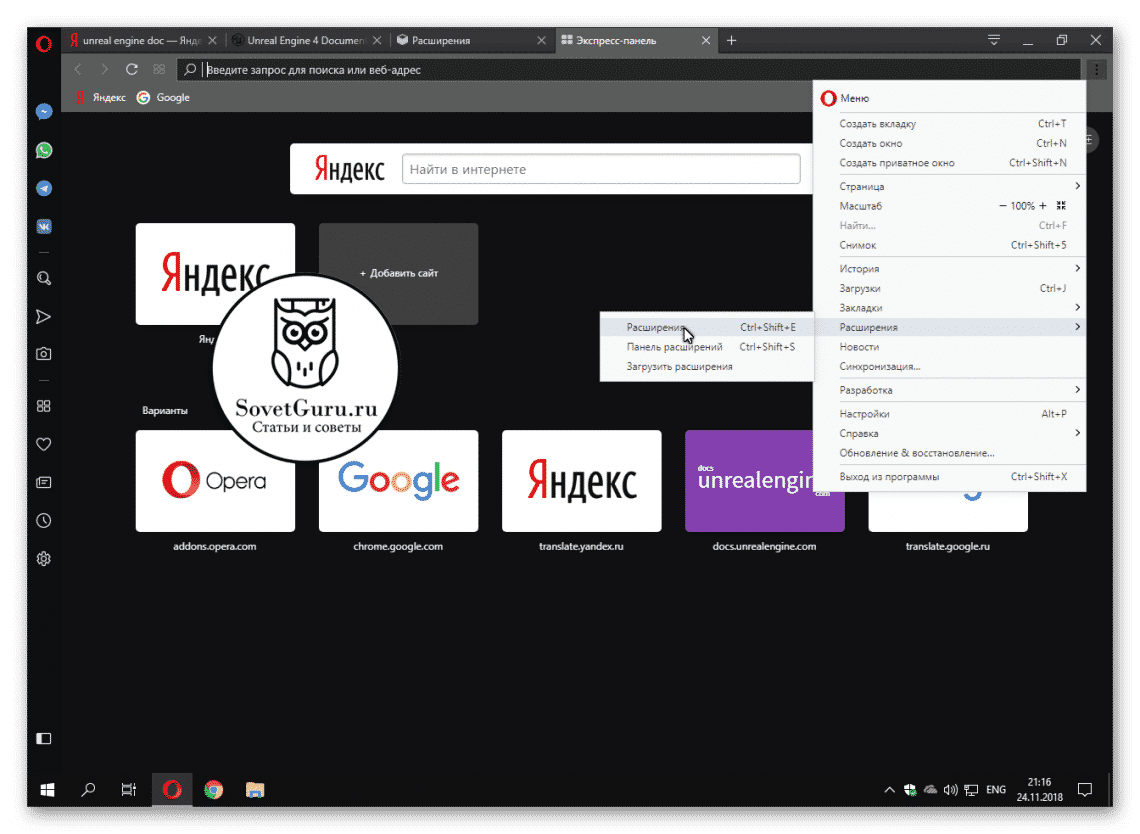This screenshot has width=1140, height=834.
Task: Open the addons.opera.com tile
Action: click(215, 481)
